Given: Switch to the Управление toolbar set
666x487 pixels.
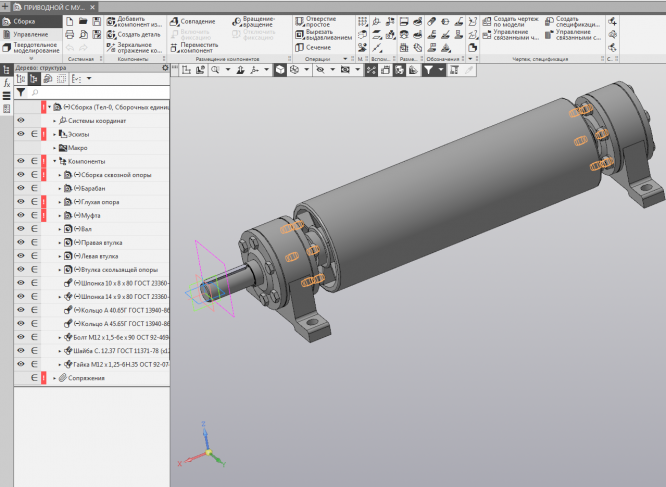Looking at the screenshot, I should [x=30, y=33].
